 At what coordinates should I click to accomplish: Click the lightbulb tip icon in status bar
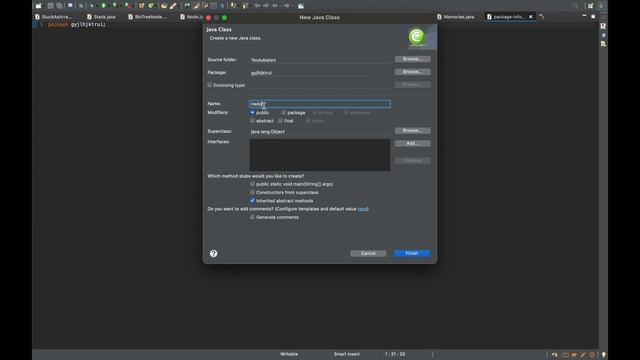pyautogui.click(x=604, y=355)
